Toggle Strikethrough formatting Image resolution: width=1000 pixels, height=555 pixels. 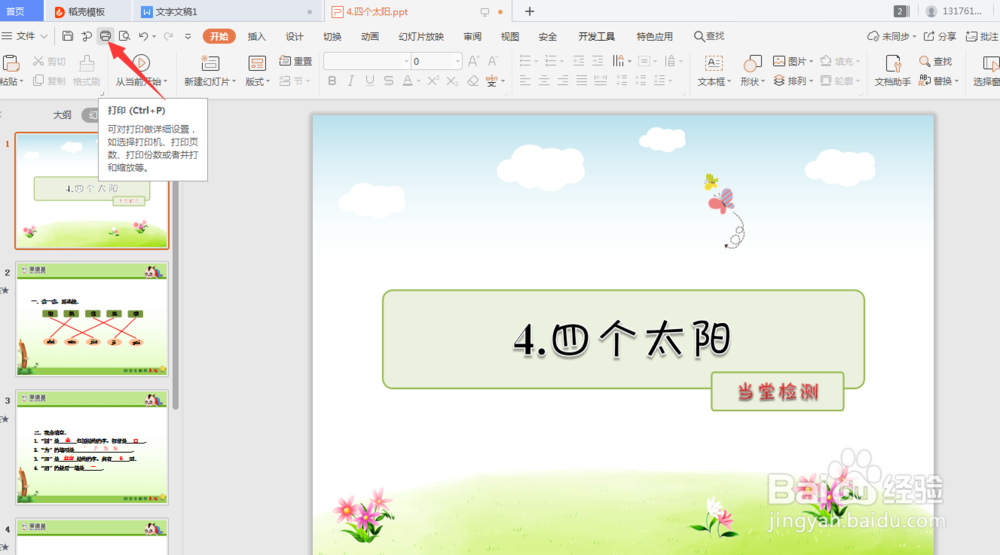point(388,81)
